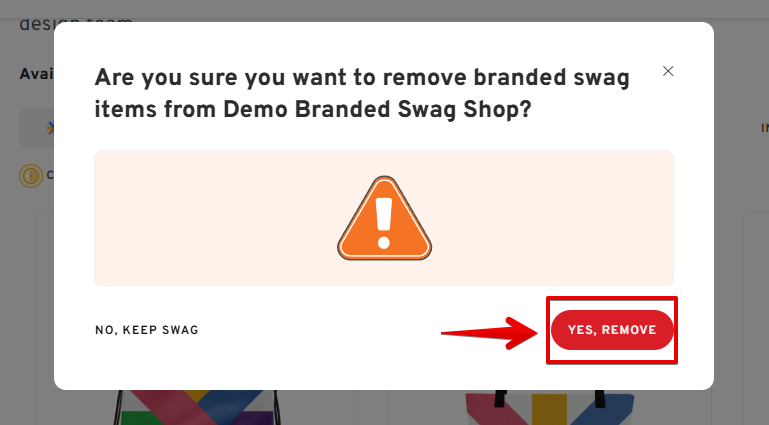
Task: Click the partial "IN" label at right edge
Action: 764,128
